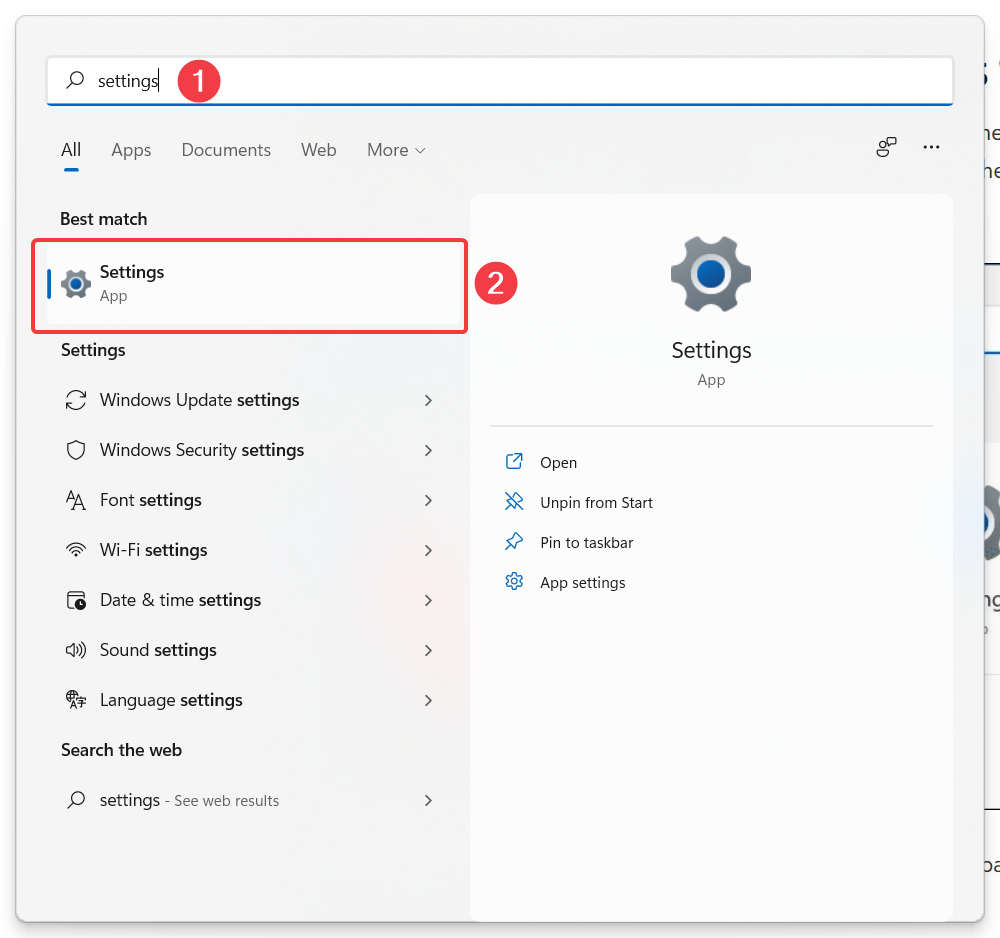Image resolution: width=1000 pixels, height=938 pixels.
Task: Click the web search magnifier icon
Action: click(x=76, y=800)
